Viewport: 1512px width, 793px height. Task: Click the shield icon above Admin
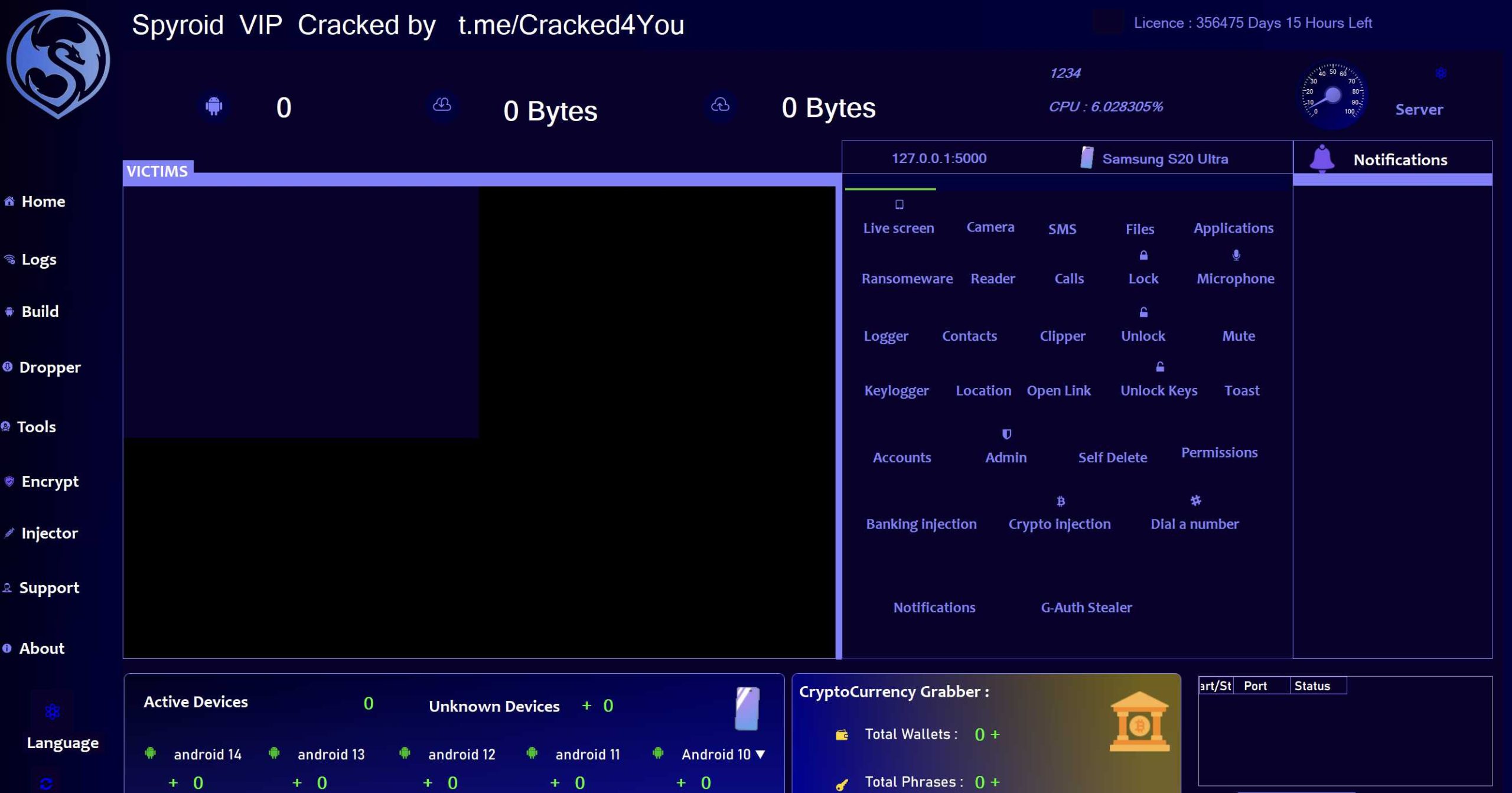(1006, 434)
